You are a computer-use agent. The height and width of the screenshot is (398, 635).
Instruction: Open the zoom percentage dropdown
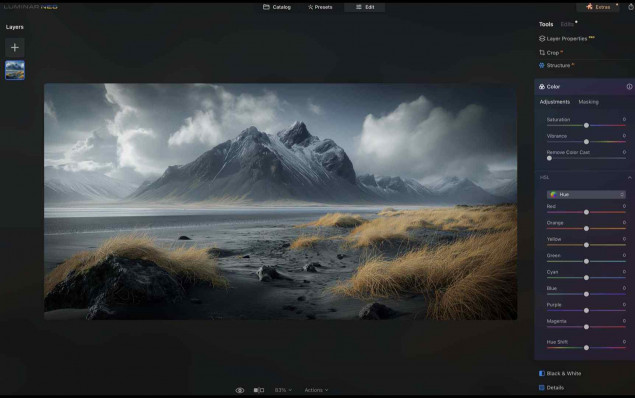point(283,390)
